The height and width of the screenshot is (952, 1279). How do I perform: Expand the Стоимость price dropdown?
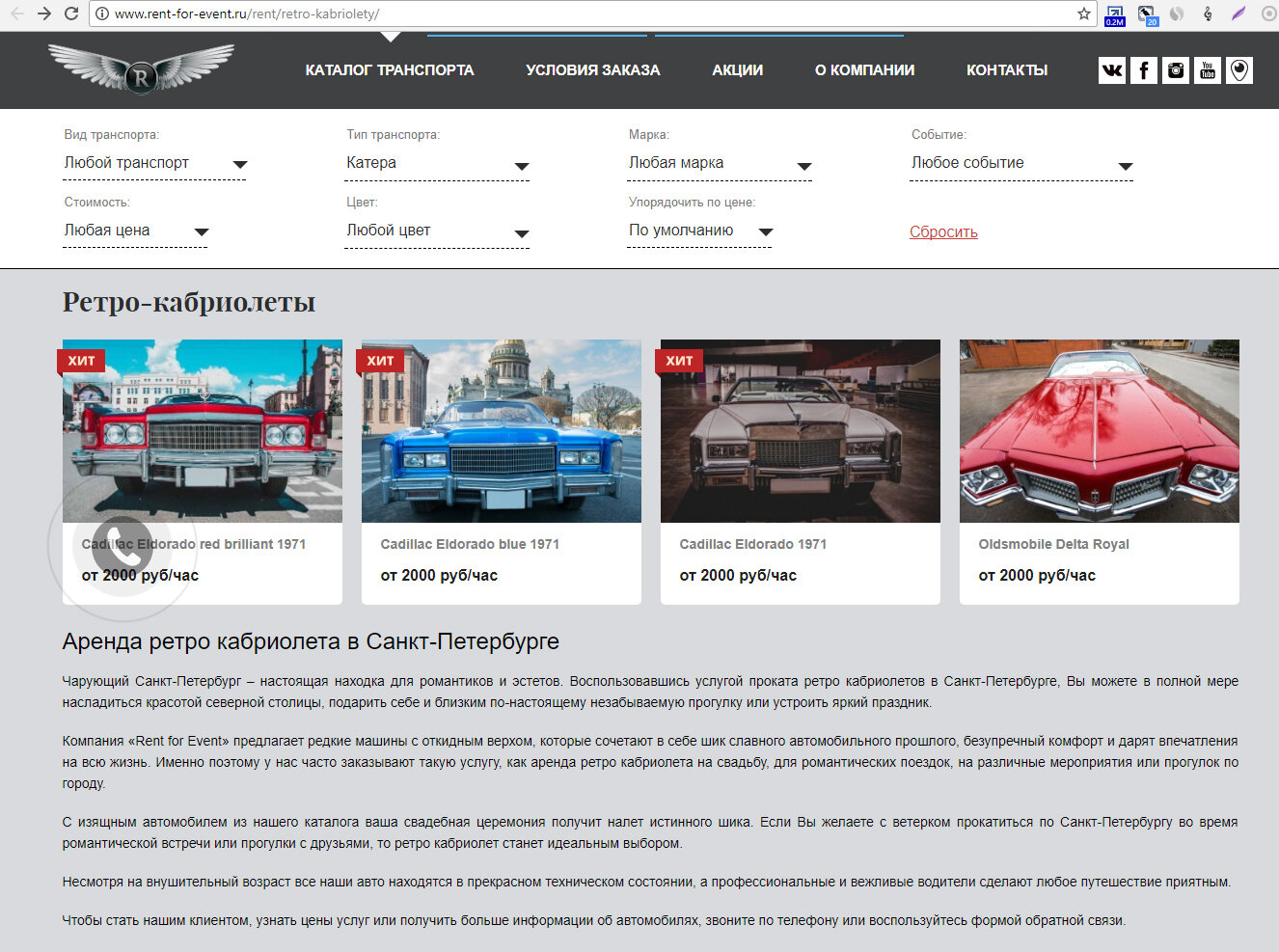[135, 231]
